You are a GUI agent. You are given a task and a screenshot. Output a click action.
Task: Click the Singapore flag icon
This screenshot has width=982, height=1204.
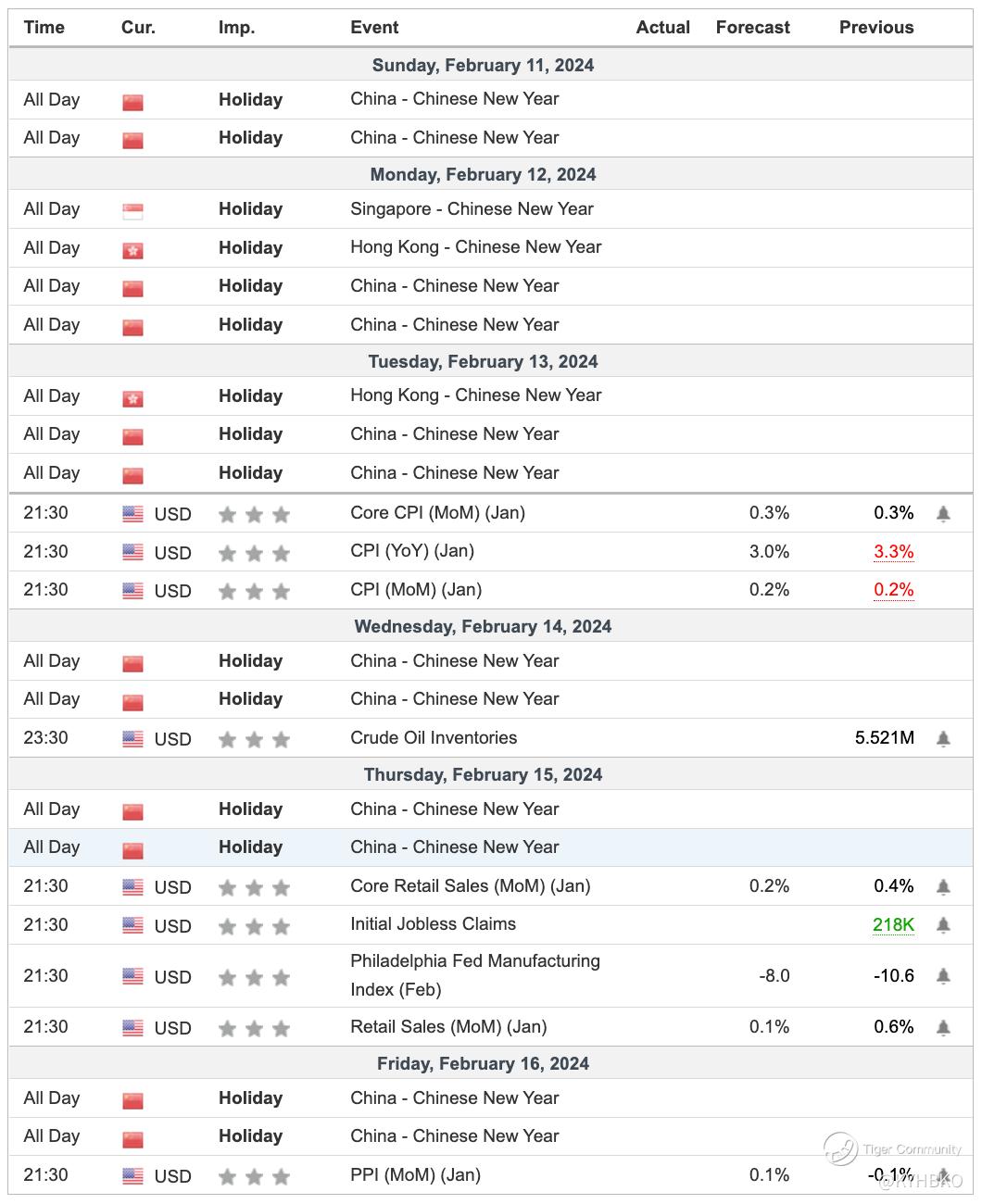click(132, 211)
